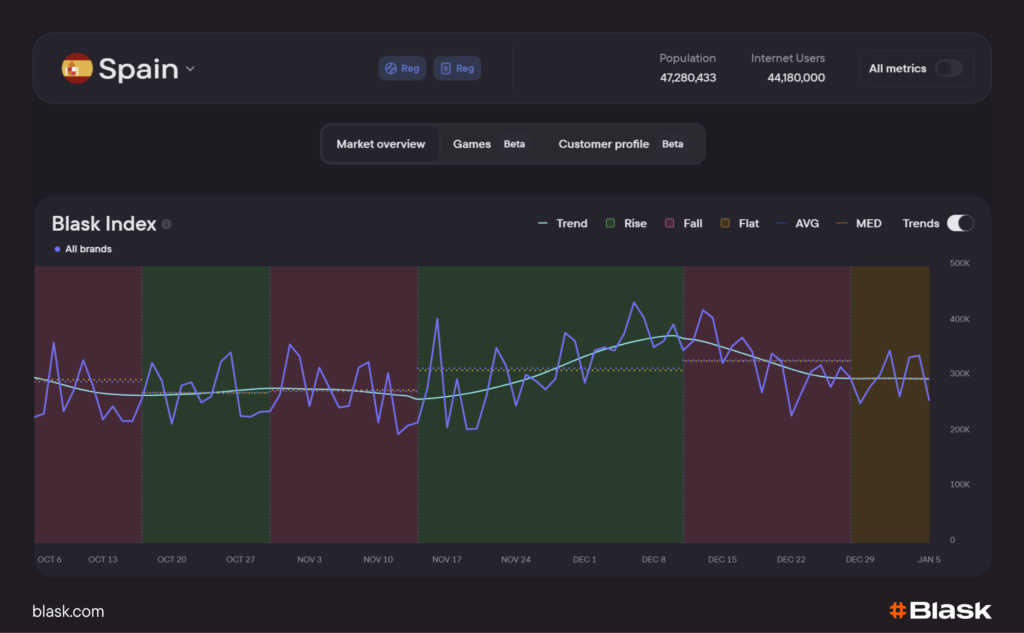
Task: Click the Blask logo at bottom right
Action: click(x=939, y=610)
